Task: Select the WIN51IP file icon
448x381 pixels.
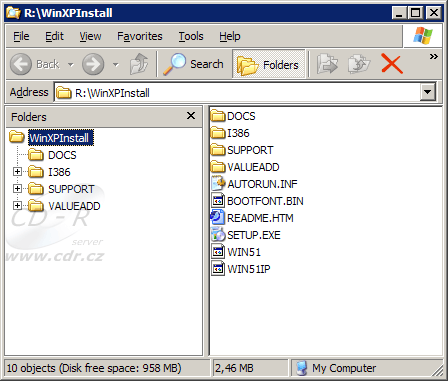Action: pos(218,269)
